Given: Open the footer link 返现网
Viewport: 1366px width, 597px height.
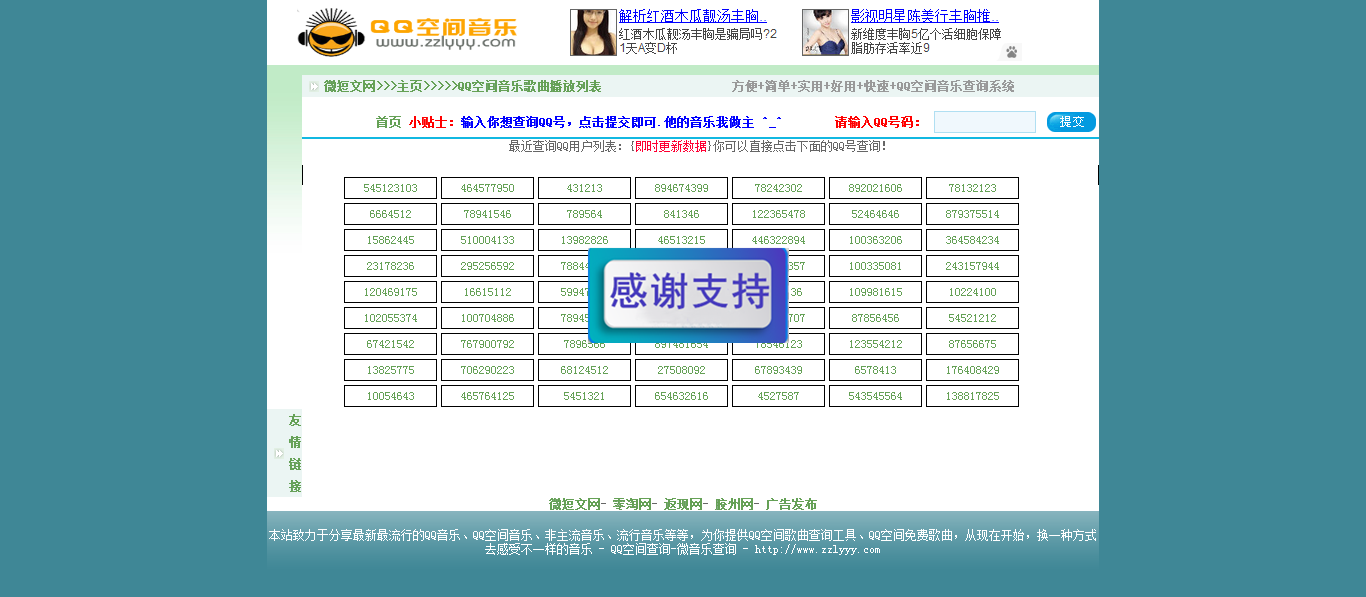Looking at the screenshot, I should coord(683,504).
